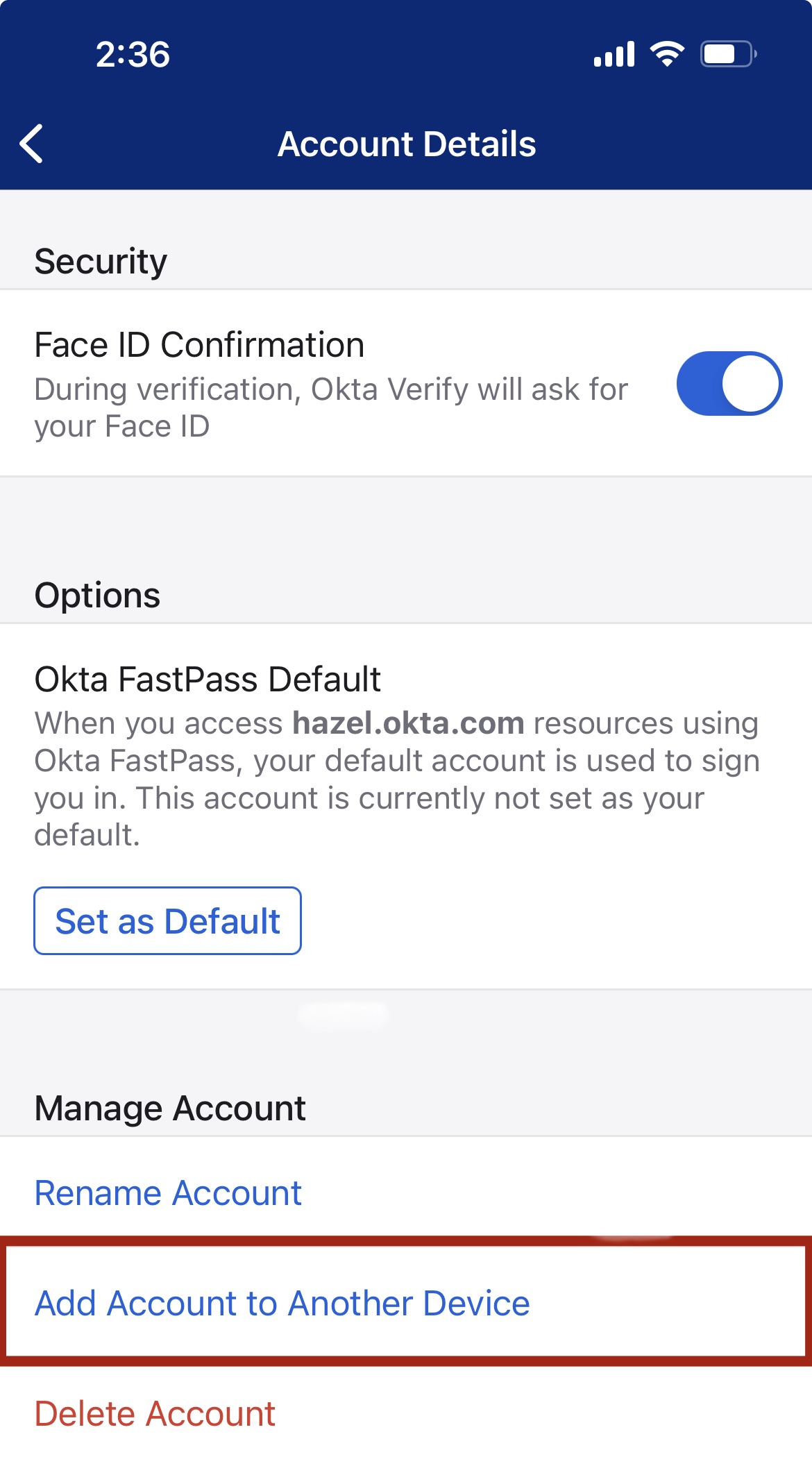Tap the Face ID description text
Image resolution: width=812 pixels, height=1466 pixels.
coord(331,408)
